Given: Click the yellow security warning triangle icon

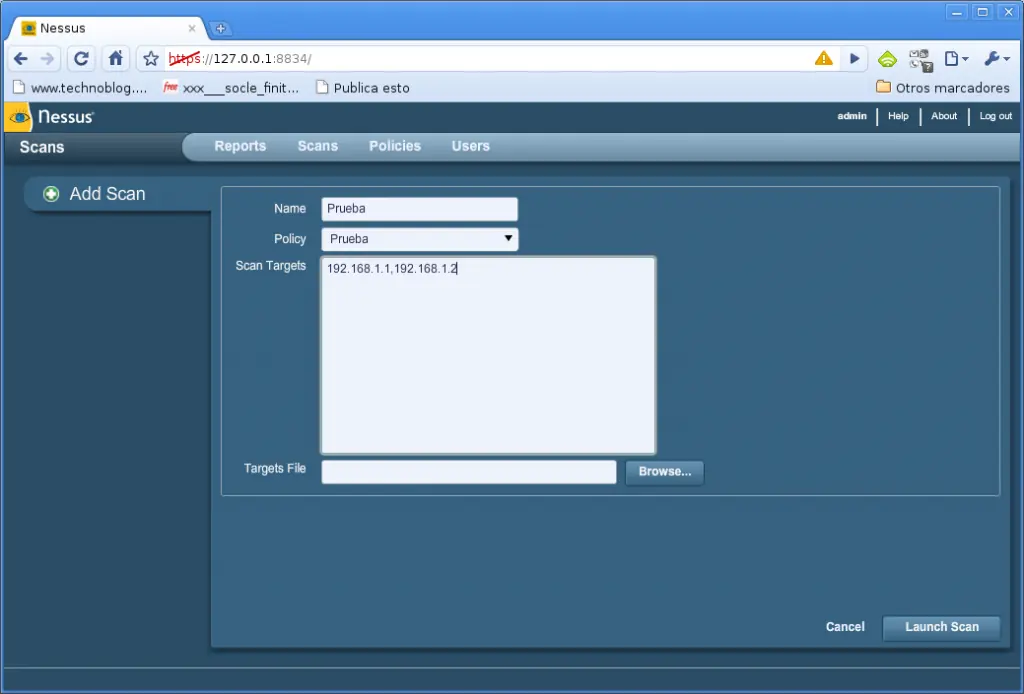Looking at the screenshot, I should click(x=824, y=58).
